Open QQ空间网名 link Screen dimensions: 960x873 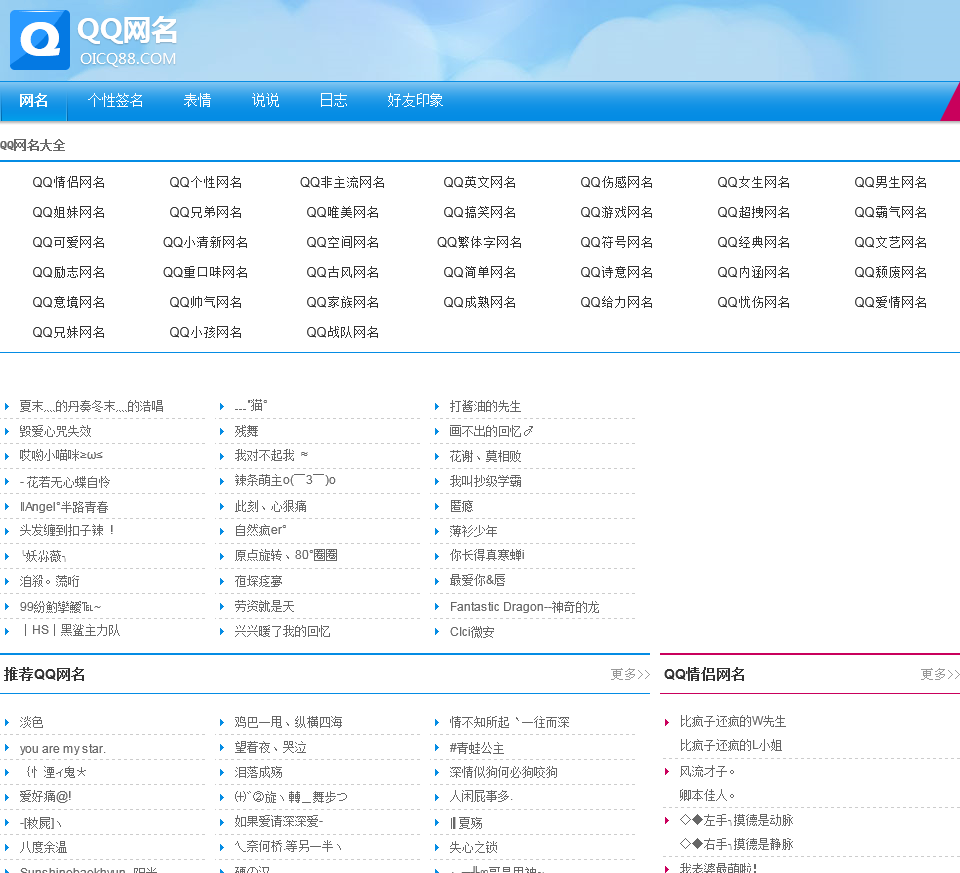(x=342, y=242)
